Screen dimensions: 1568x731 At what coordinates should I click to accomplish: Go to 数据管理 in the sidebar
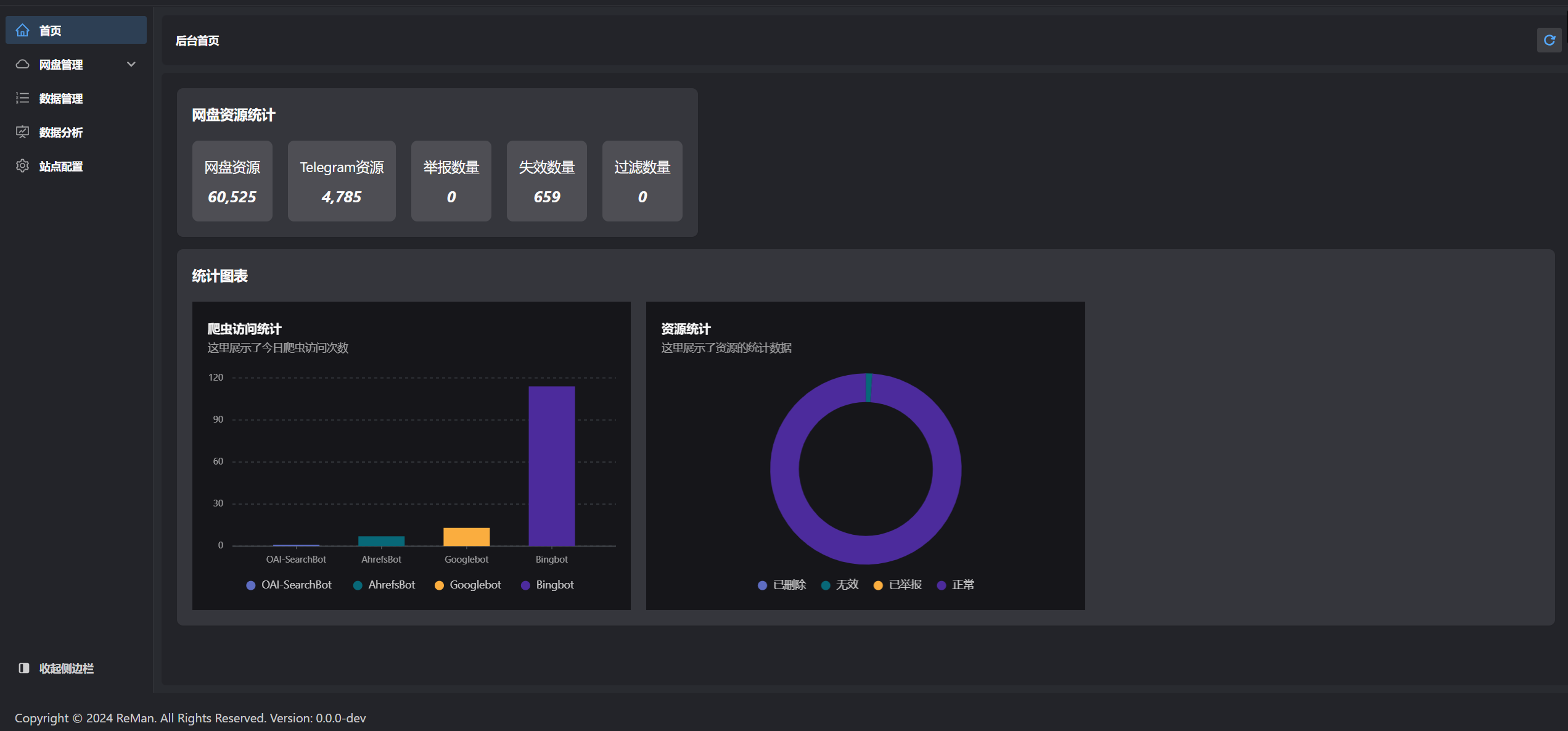76,98
